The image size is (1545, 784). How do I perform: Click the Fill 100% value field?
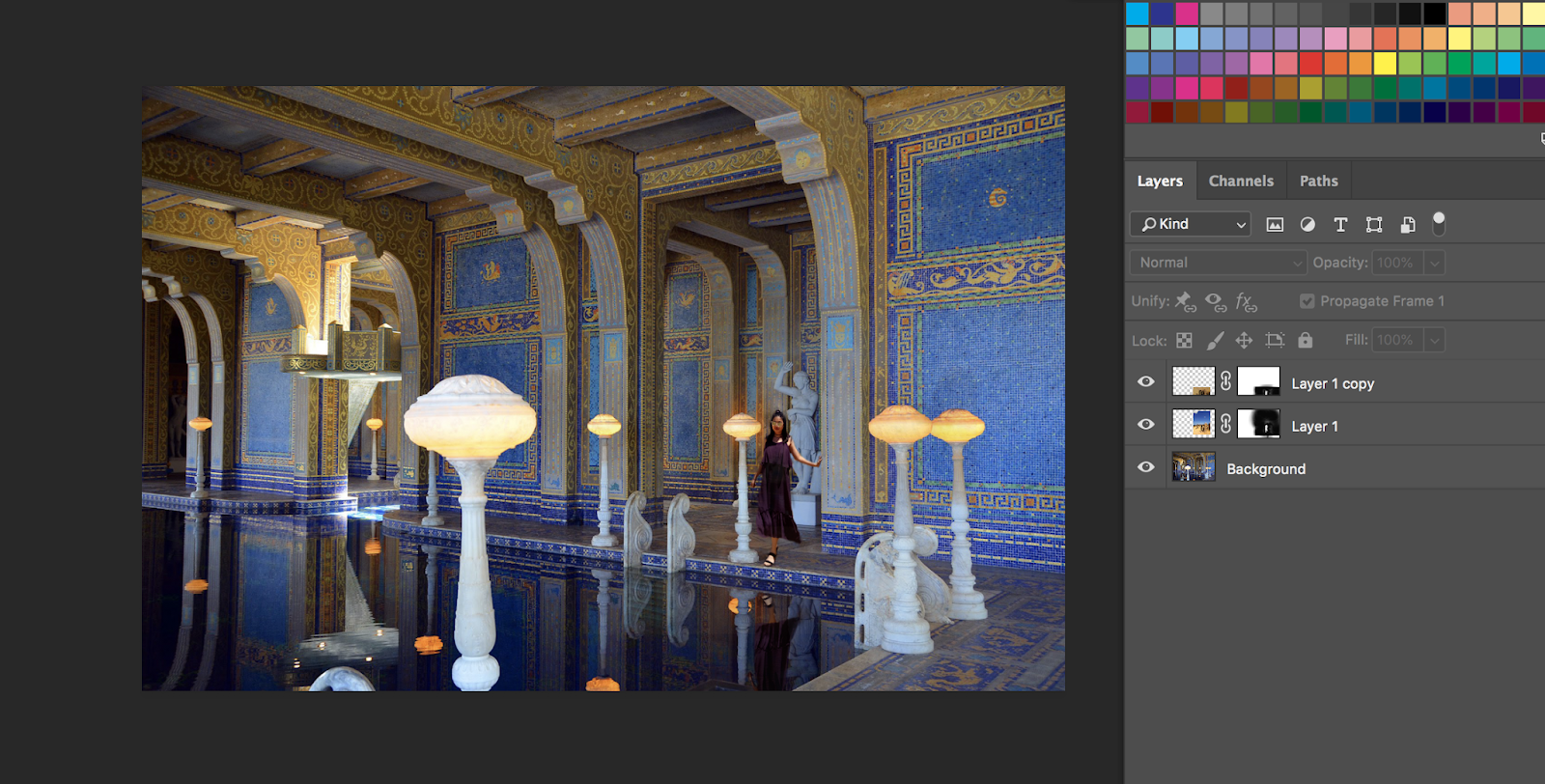tap(1398, 340)
